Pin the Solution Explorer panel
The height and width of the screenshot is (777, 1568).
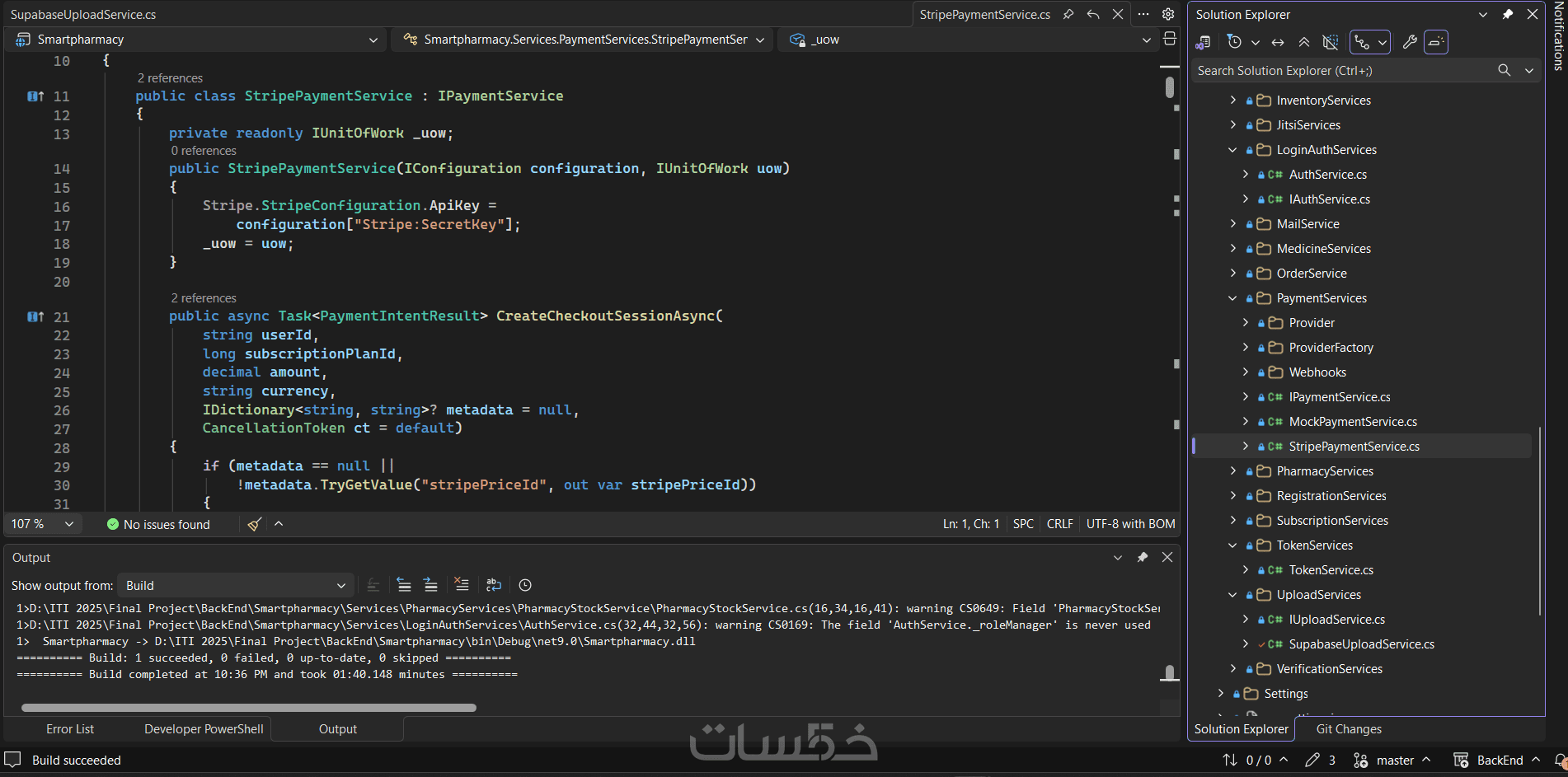click(1508, 14)
